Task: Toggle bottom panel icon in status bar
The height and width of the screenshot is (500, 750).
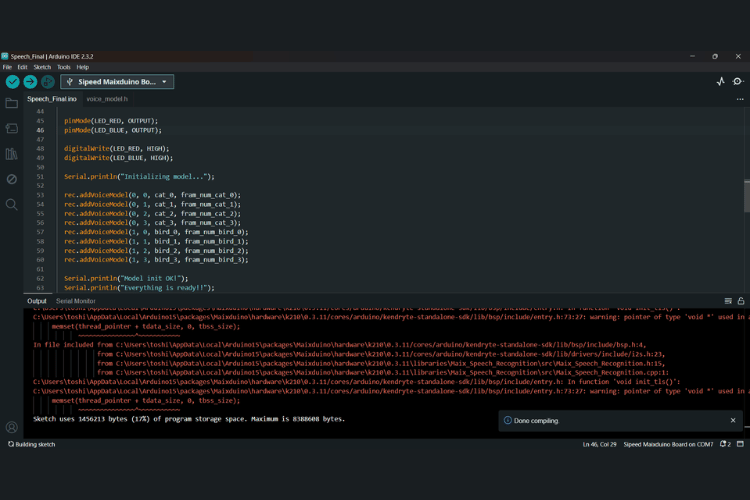Action: (x=740, y=444)
